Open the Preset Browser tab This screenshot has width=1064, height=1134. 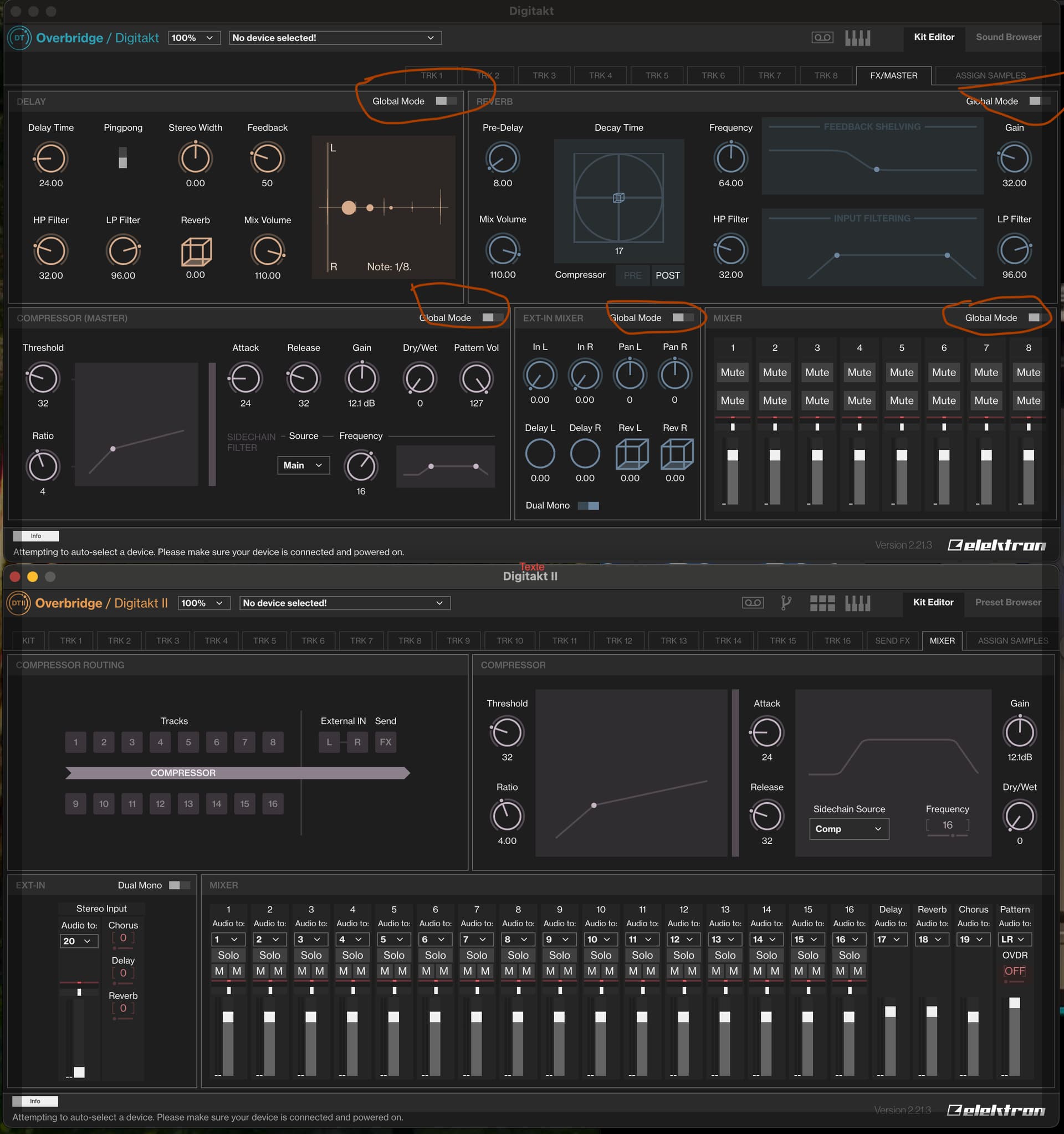(1007, 602)
